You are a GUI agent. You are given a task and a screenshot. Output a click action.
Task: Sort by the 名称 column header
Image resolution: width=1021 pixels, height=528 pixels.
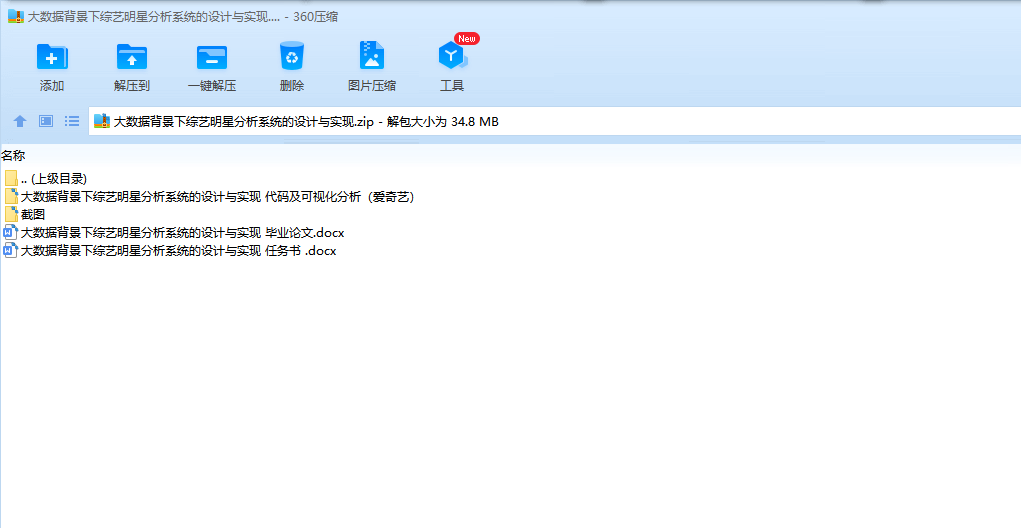click(x=13, y=156)
